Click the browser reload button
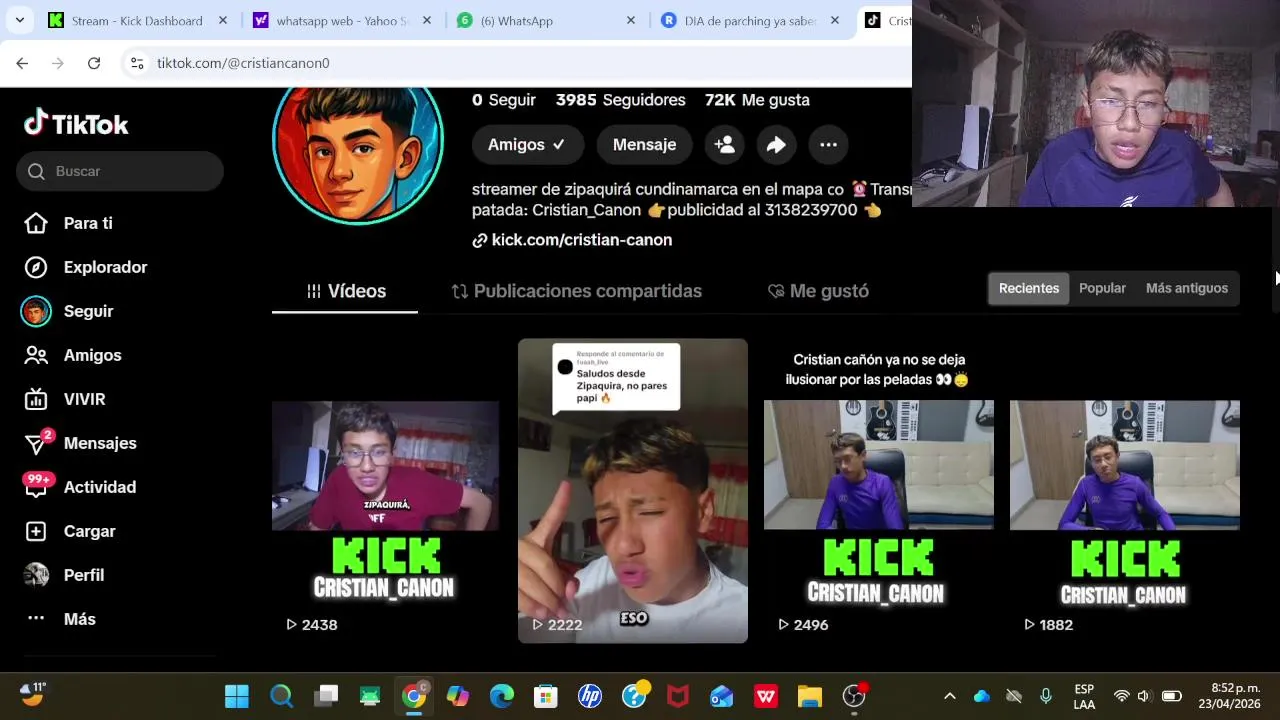The height and width of the screenshot is (720, 1280). tap(94, 63)
